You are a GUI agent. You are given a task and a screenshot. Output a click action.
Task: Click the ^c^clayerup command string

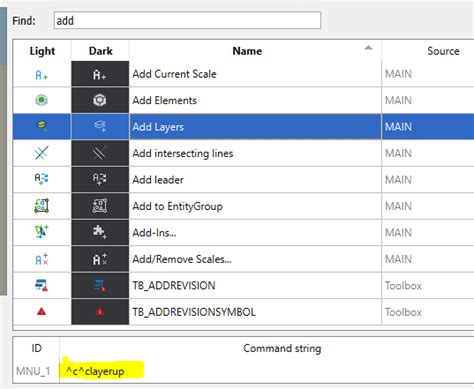[95, 371]
